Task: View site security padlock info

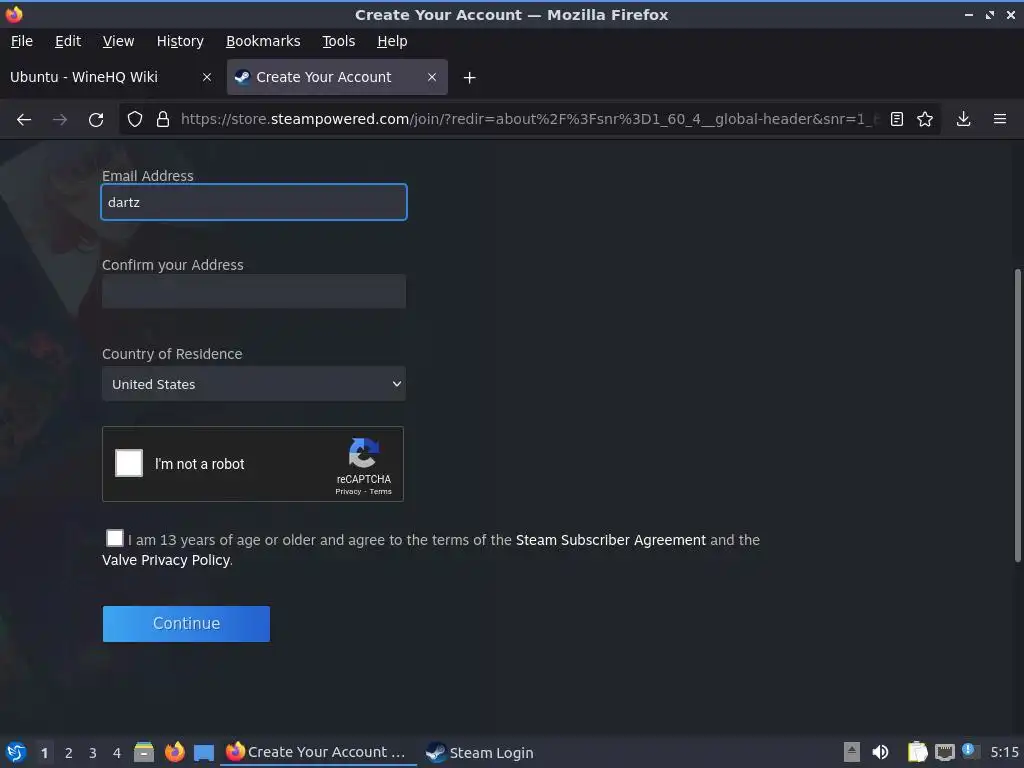Action: (163, 120)
